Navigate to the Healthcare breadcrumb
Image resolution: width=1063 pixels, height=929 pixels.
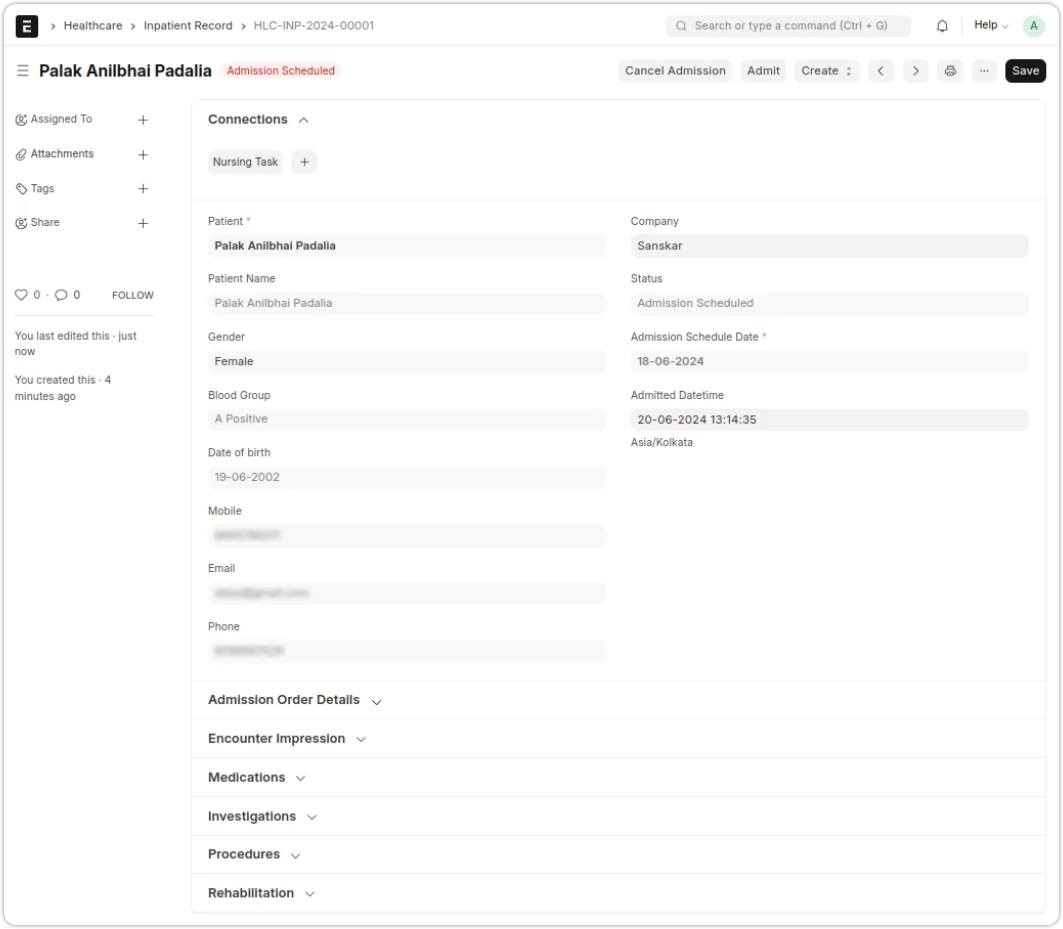coord(93,25)
